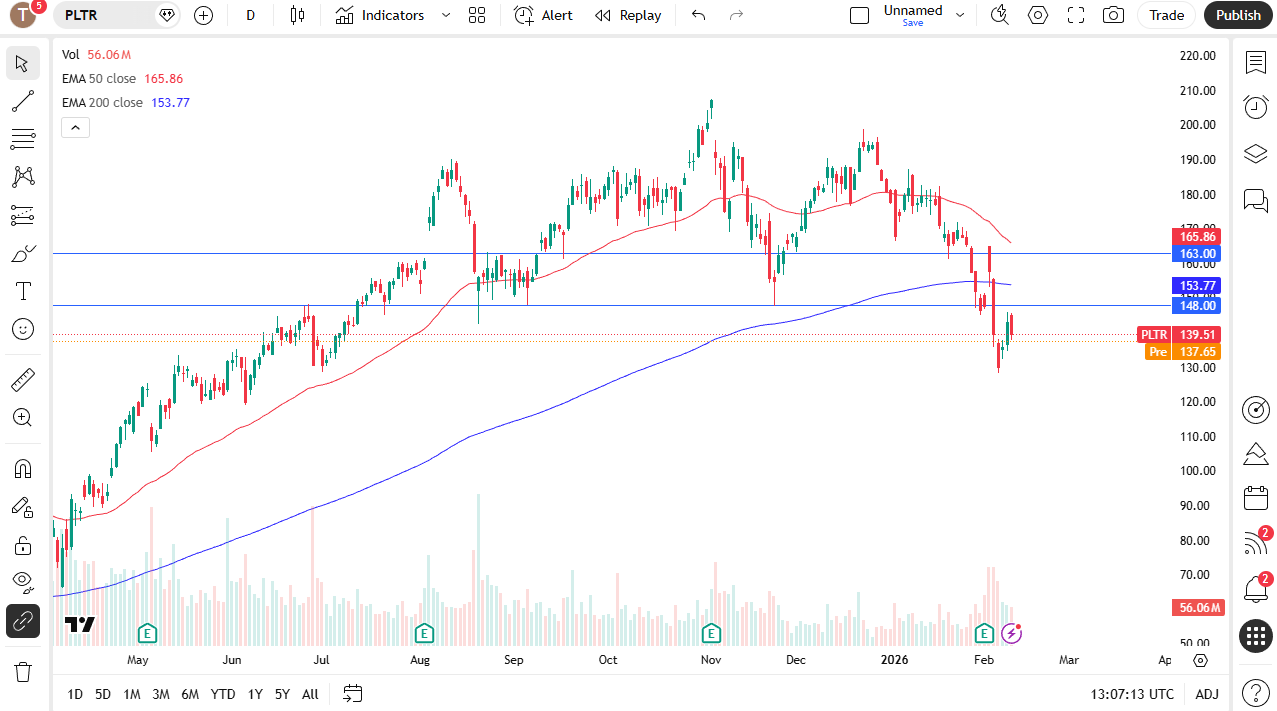The width and height of the screenshot is (1277, 711).
Task: Open indicator templates grid
Action: 477,15
